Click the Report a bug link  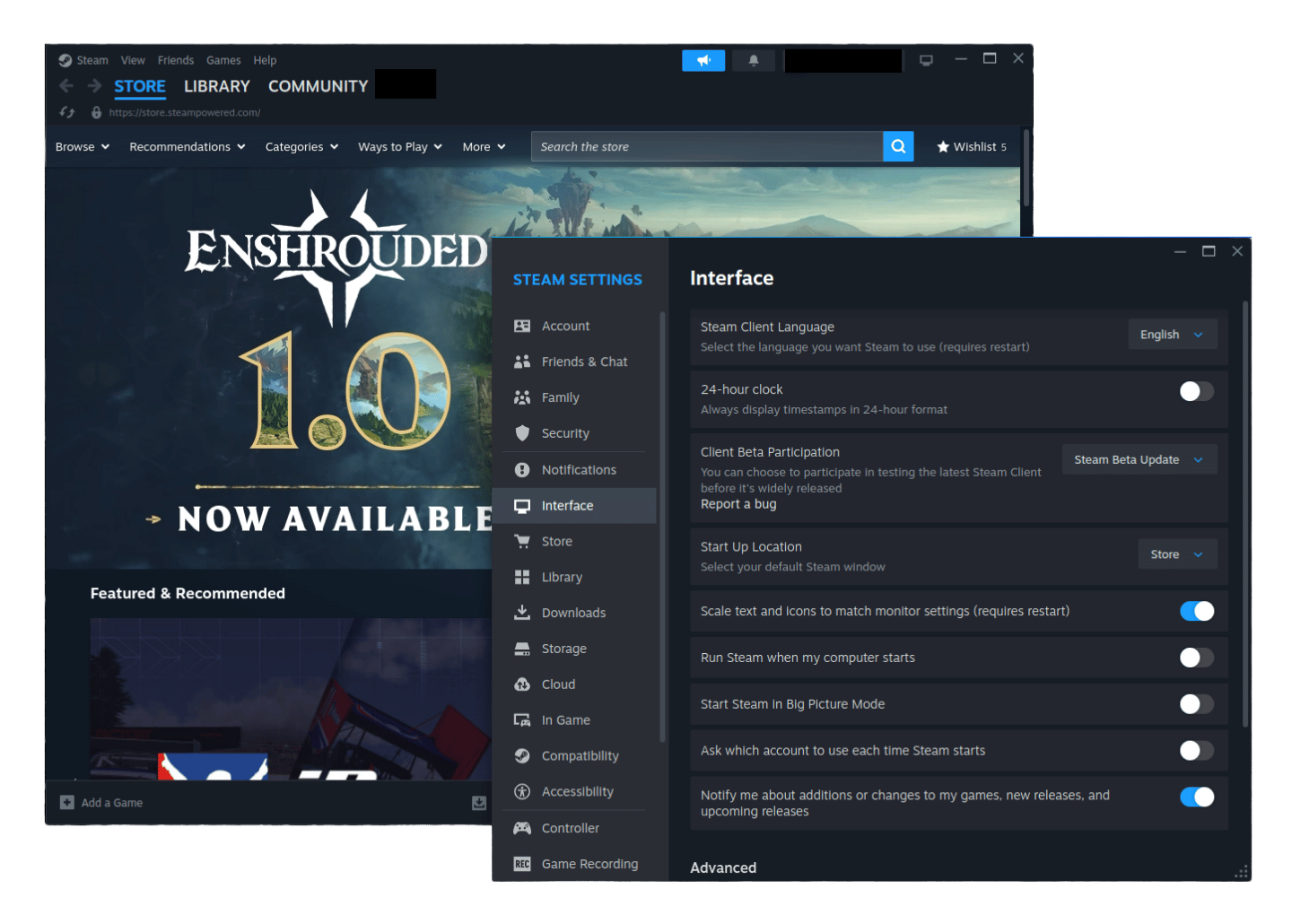[738, 504]
